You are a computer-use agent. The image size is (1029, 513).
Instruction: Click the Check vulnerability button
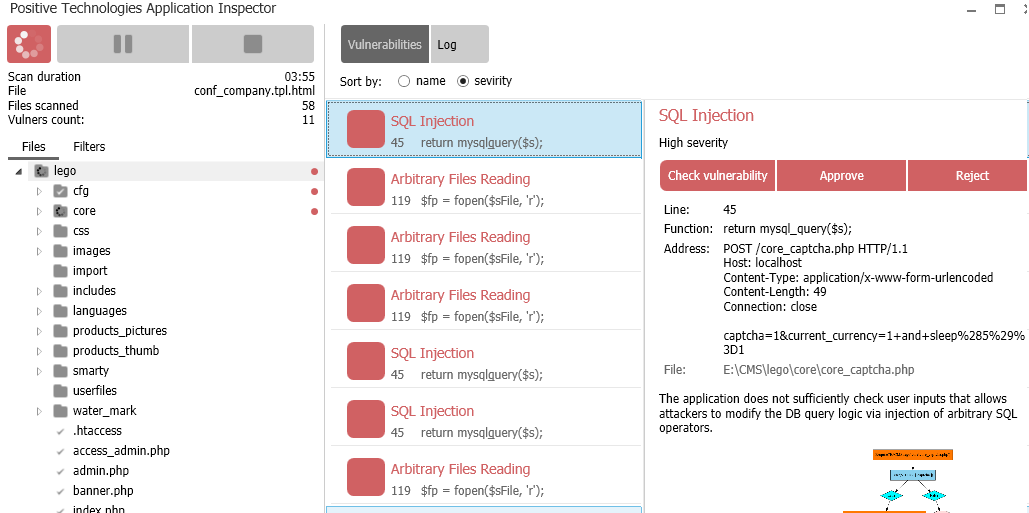(717, 176)
